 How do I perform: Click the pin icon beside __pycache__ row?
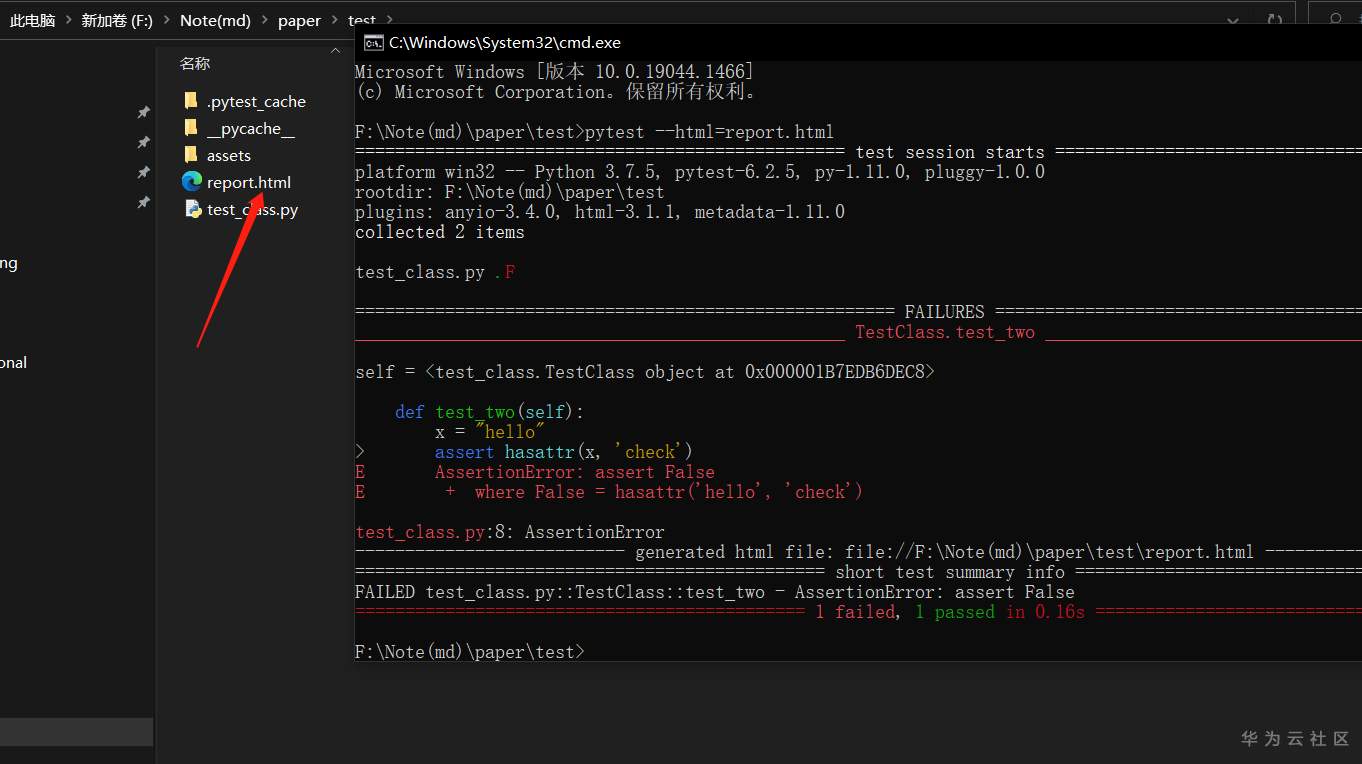point(143,142)
